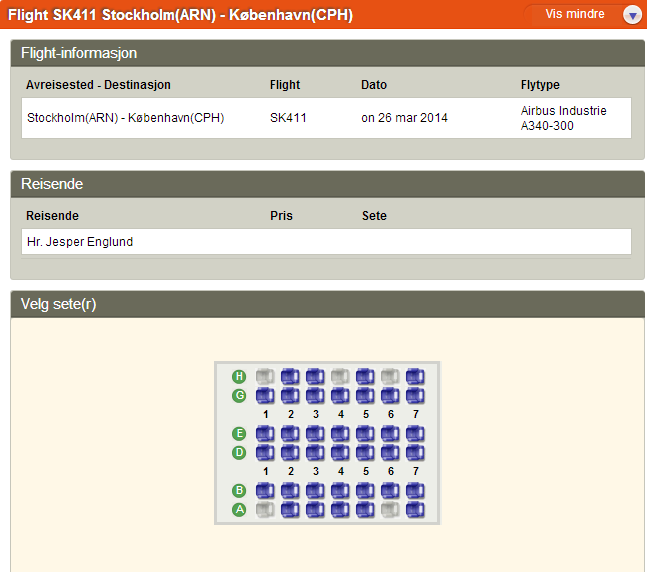Click the Airbus Industrie A340-300 aircraft type
647x572 pixels.
point(563,118)
